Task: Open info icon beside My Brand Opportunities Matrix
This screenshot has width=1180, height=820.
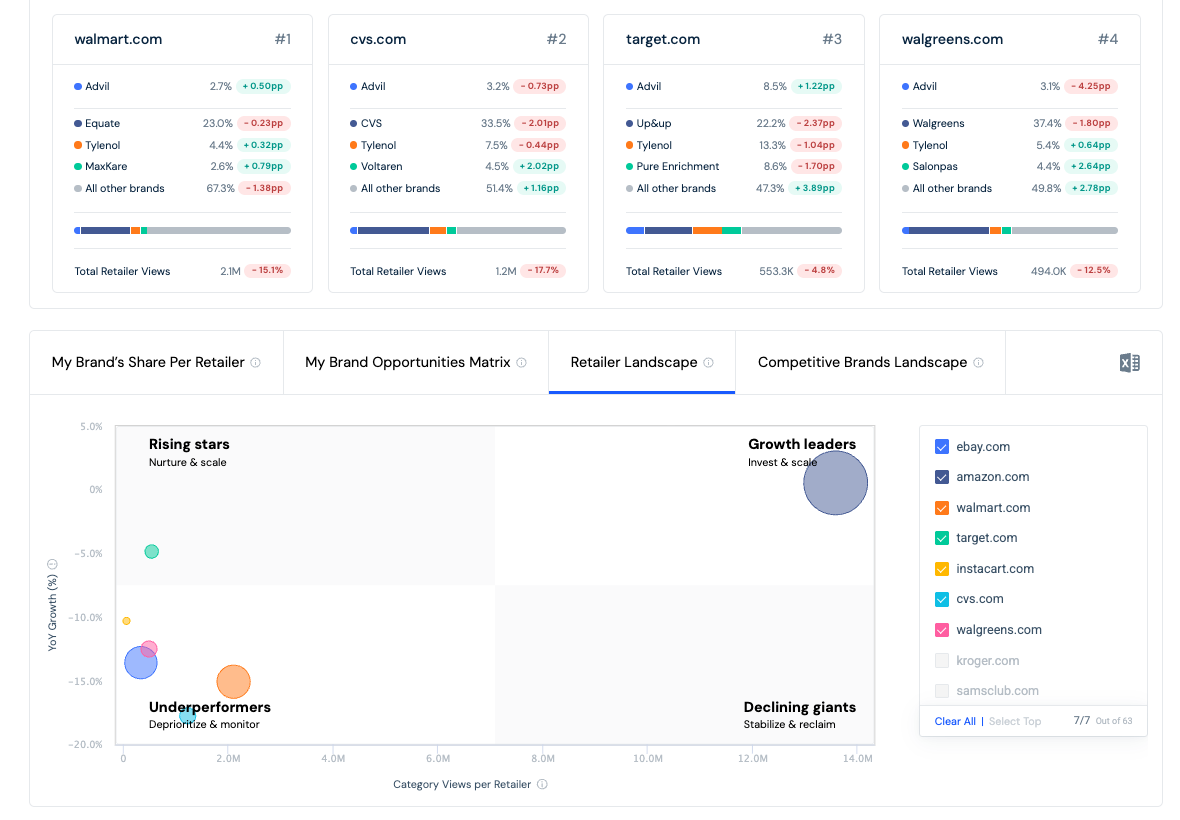Action: point(522,363)
